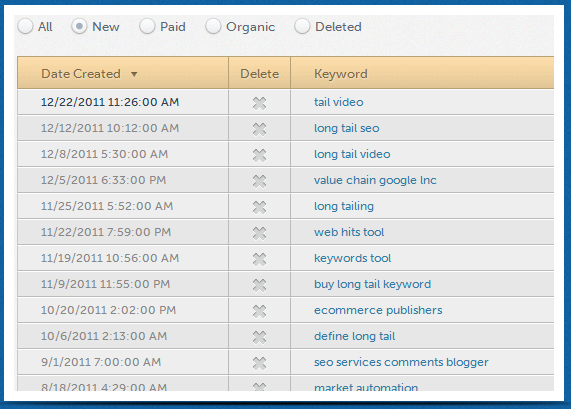The image size is (571, 409).
Task: Delete the 'web hits tool' keyword
Action: 259,233
